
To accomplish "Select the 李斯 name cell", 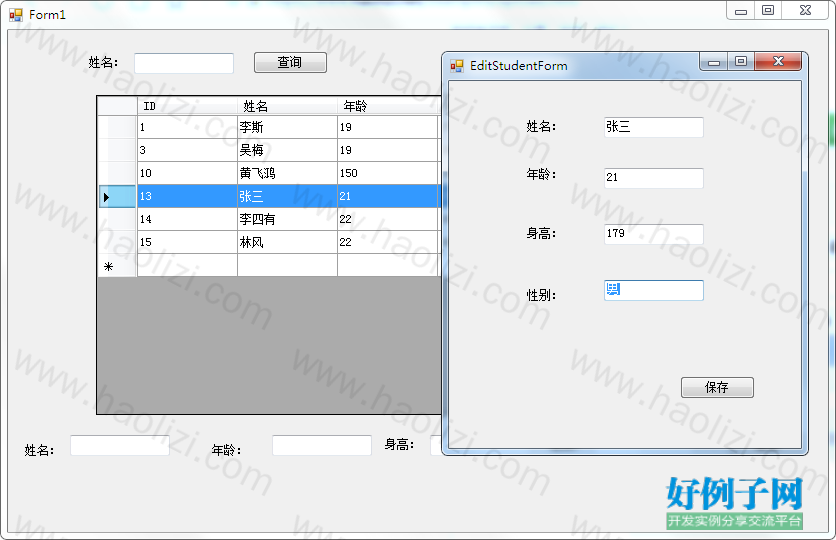I will tap(287, 127).
